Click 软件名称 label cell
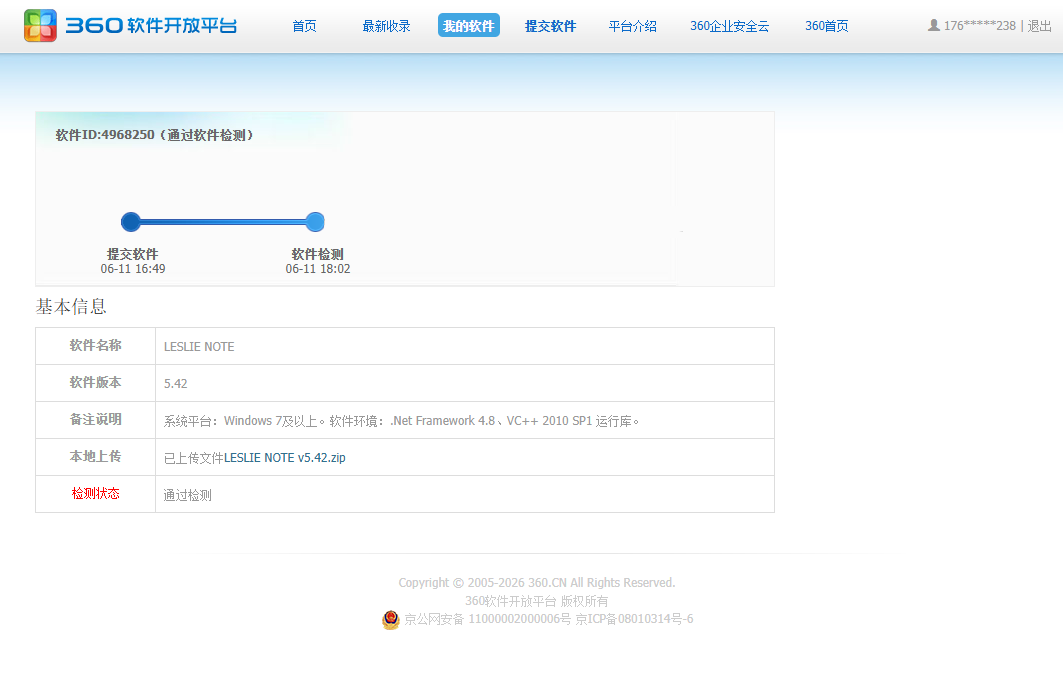 (x=96, y=346)
